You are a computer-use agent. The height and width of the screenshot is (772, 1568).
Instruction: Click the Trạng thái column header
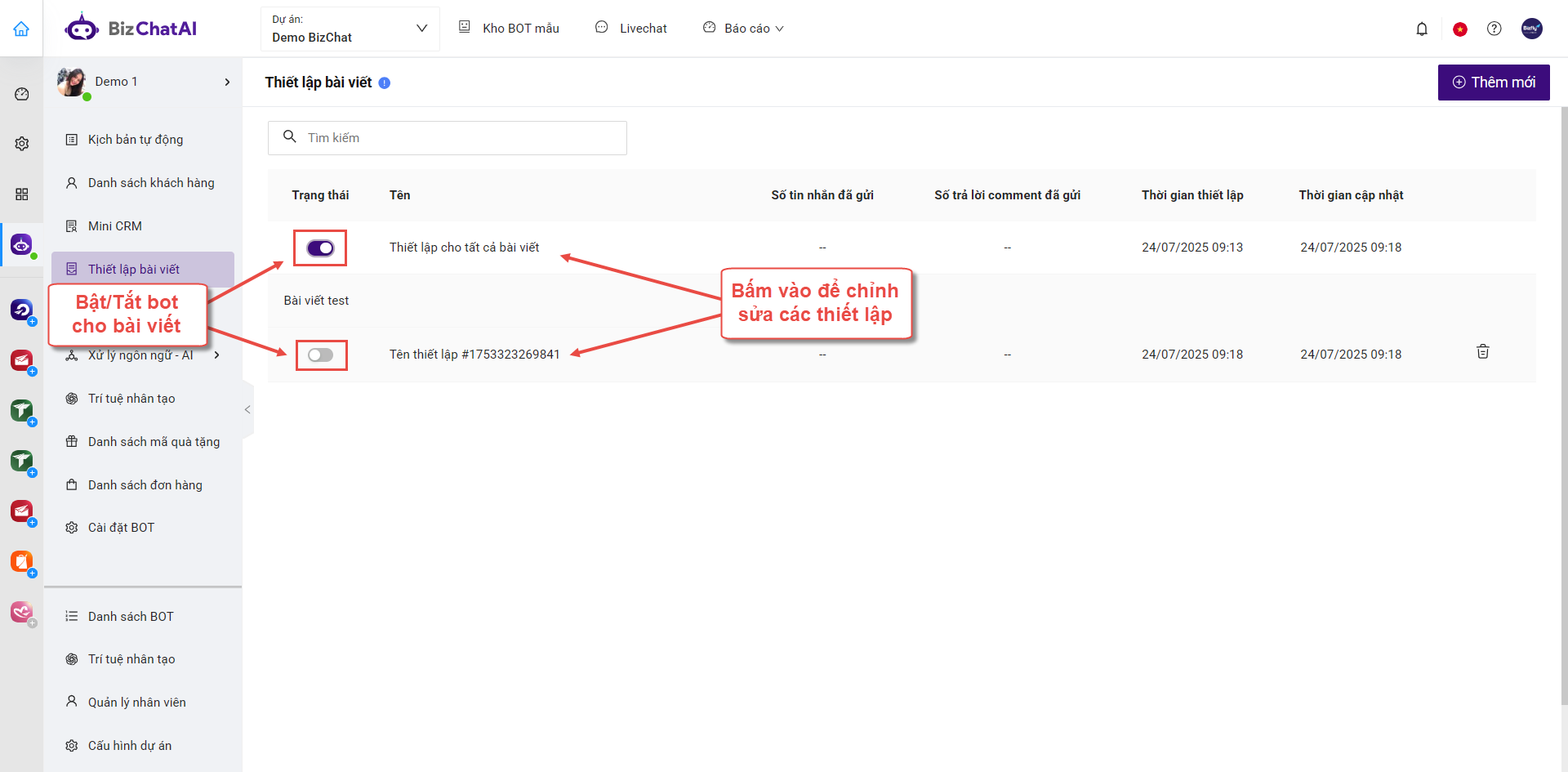(x=320, y=195)
